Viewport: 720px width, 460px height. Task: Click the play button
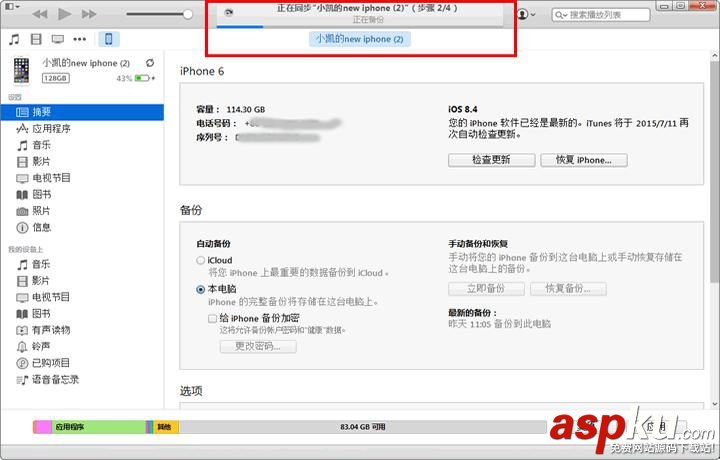click(64, 14)
